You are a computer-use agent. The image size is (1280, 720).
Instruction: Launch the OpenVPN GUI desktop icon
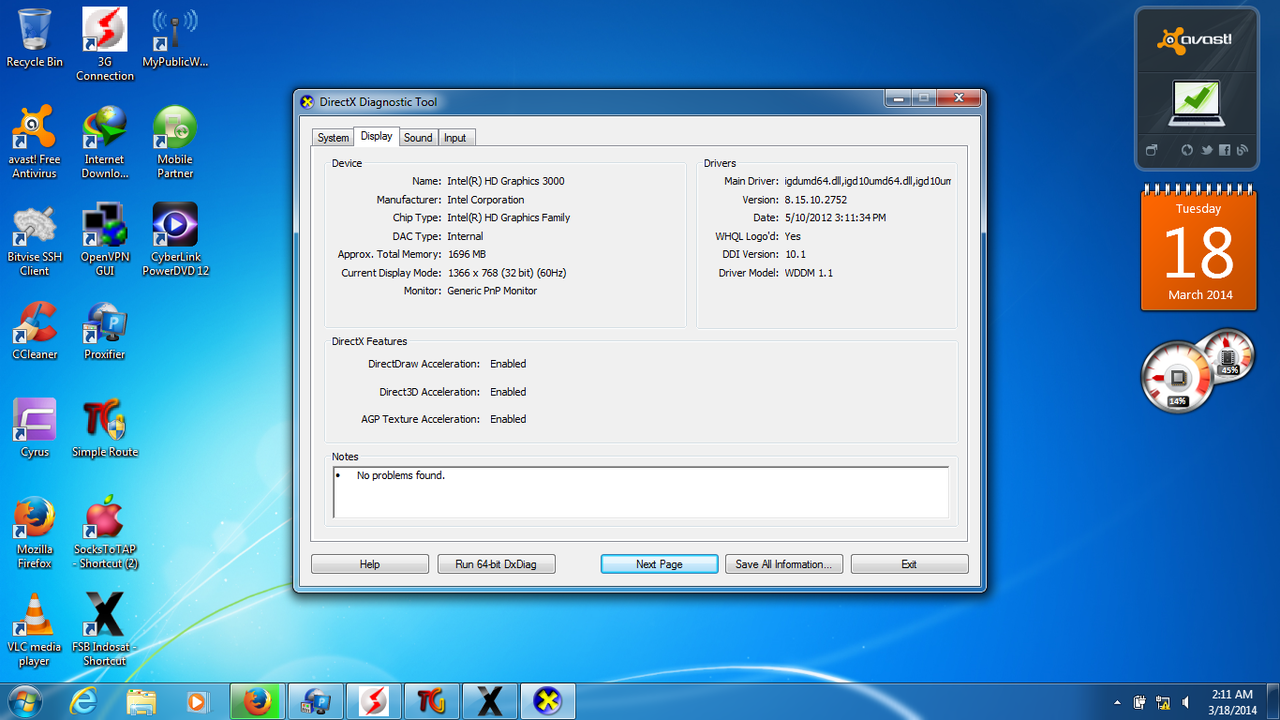[105, 240]
